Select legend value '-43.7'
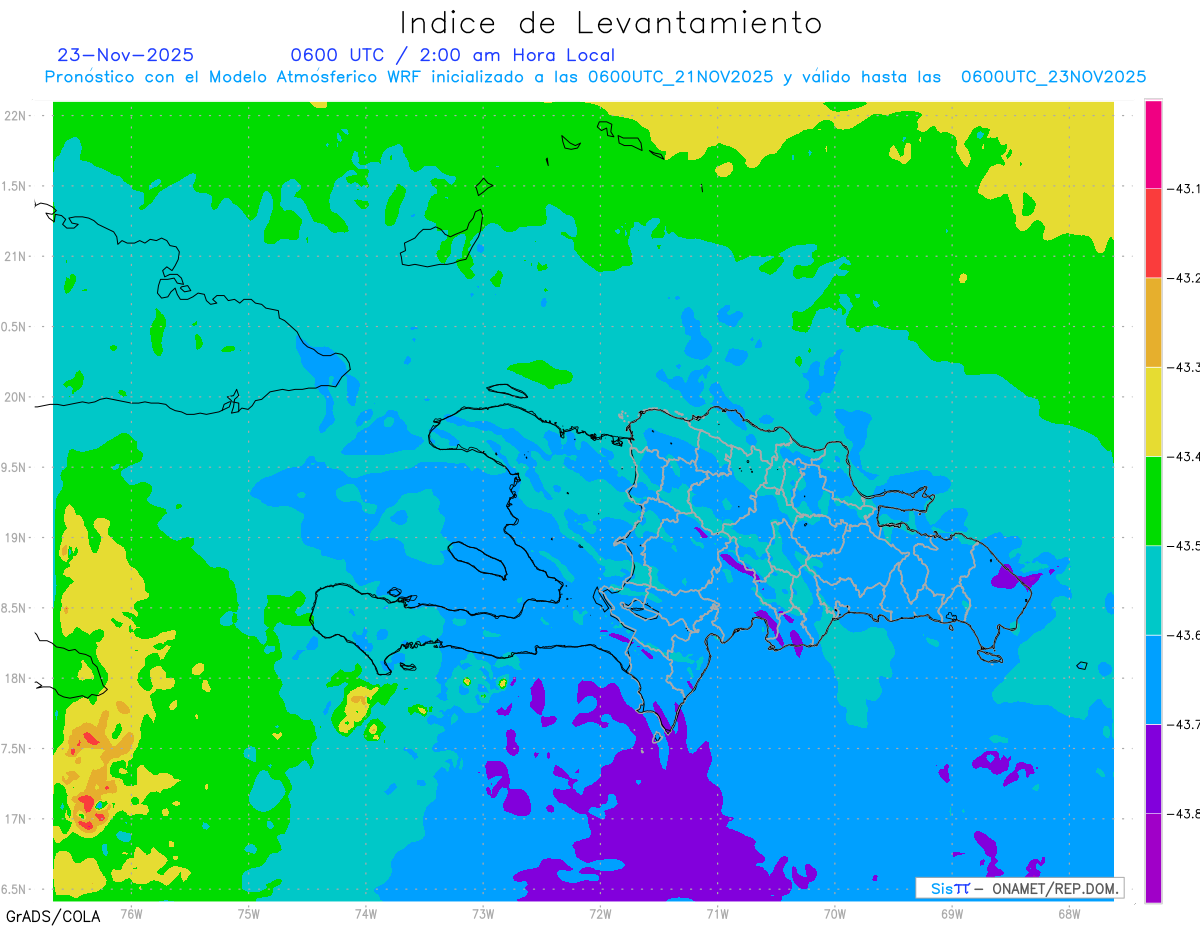 1184,724
